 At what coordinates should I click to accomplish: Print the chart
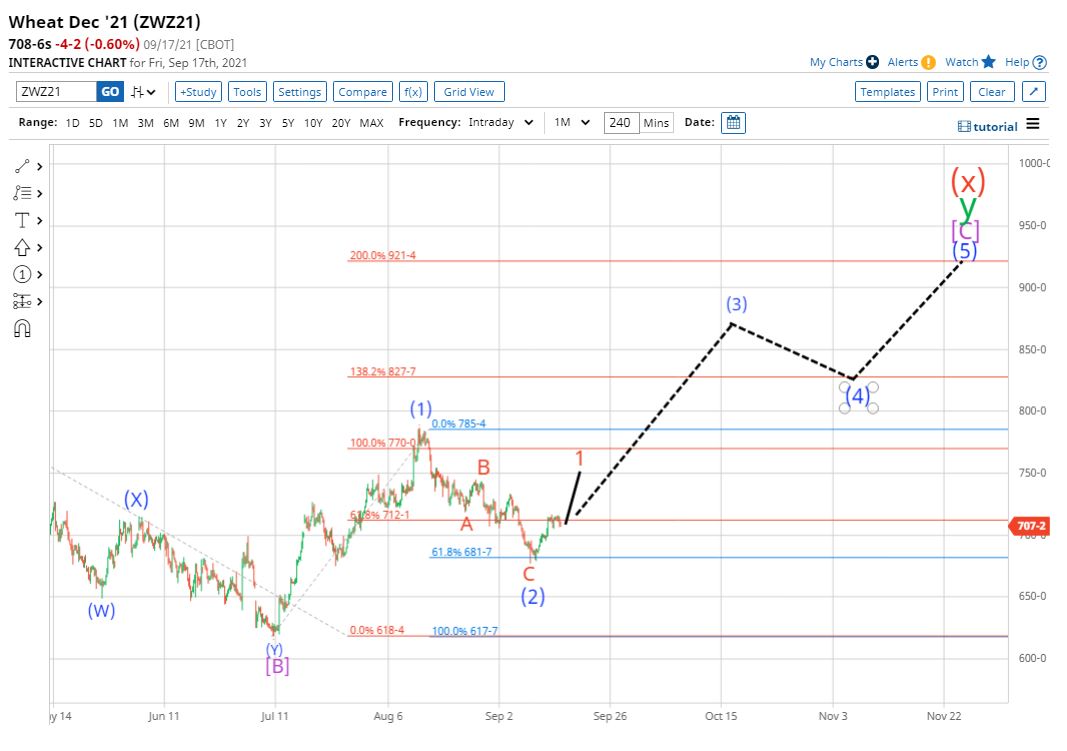(x=945, y=92)
